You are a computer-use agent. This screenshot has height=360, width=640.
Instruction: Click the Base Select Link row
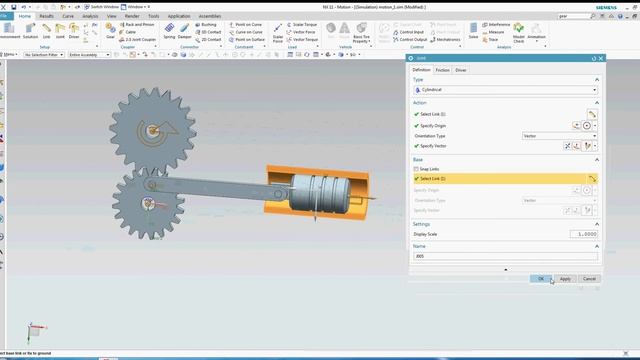(506, 179)
